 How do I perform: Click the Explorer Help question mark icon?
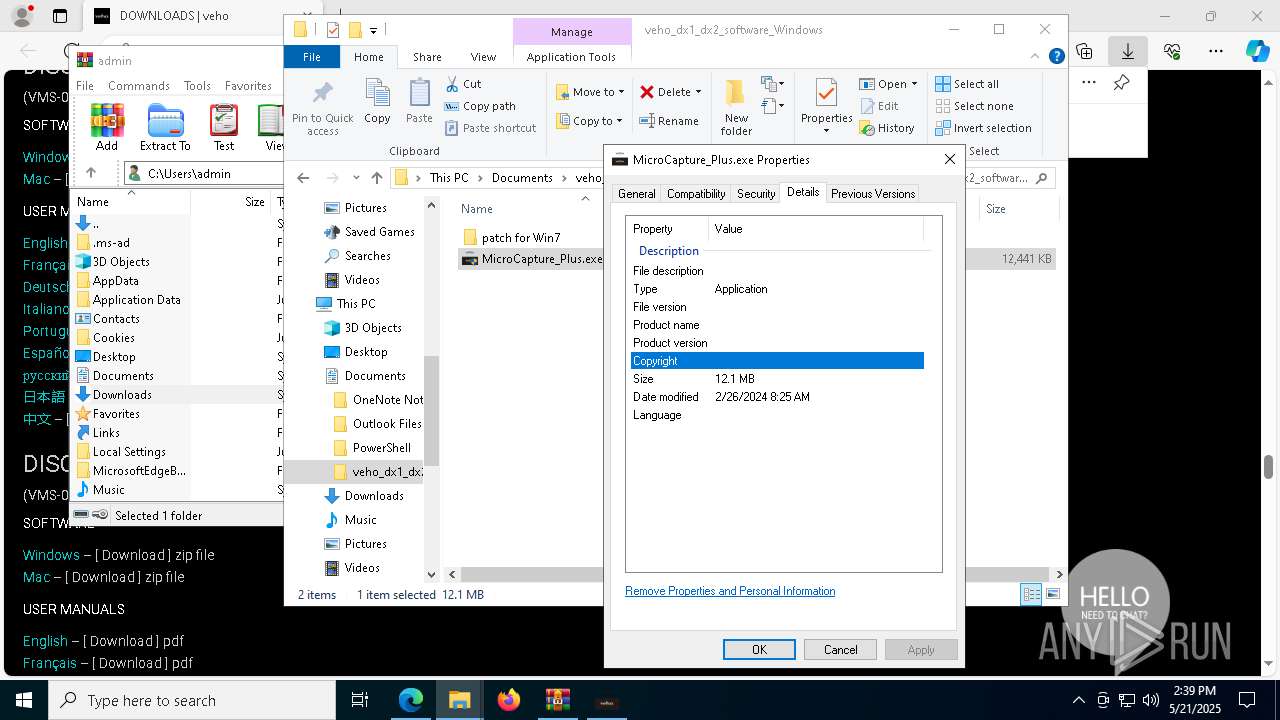click(1056, 57)
